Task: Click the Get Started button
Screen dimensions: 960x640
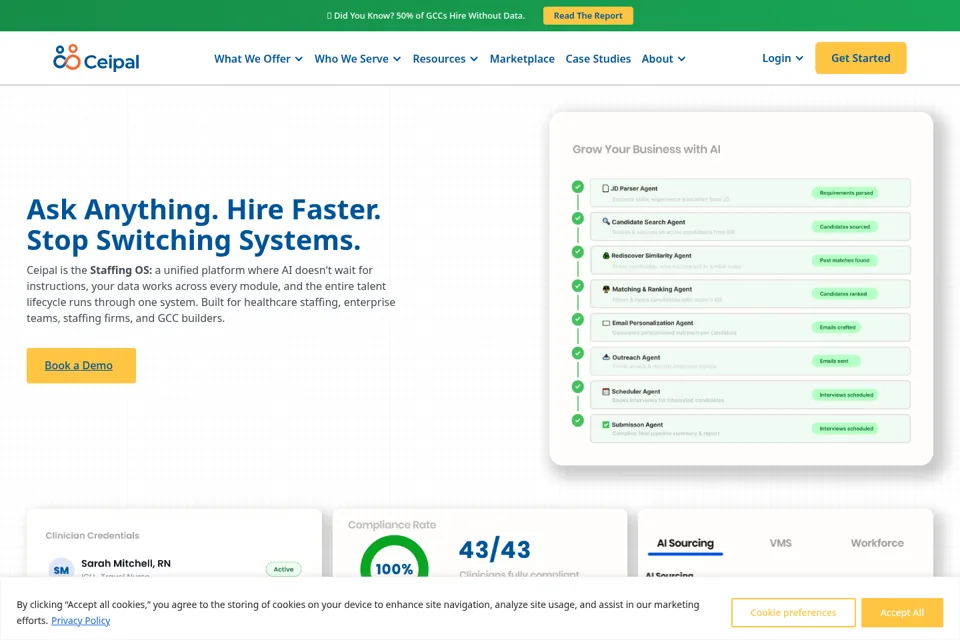Action: [860, 58]
